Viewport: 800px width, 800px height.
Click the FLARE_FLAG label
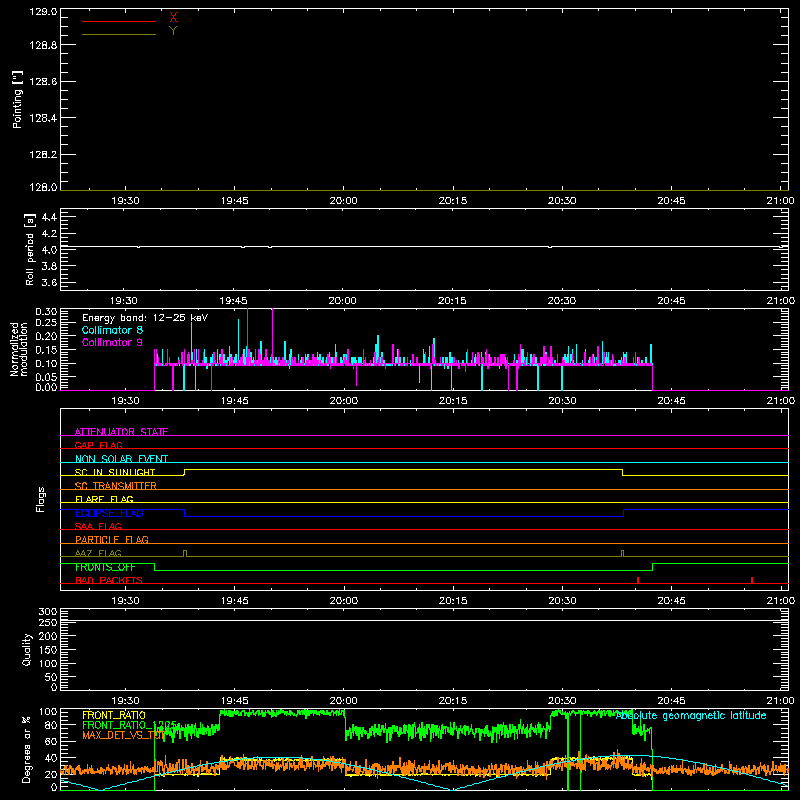(104, 499)
